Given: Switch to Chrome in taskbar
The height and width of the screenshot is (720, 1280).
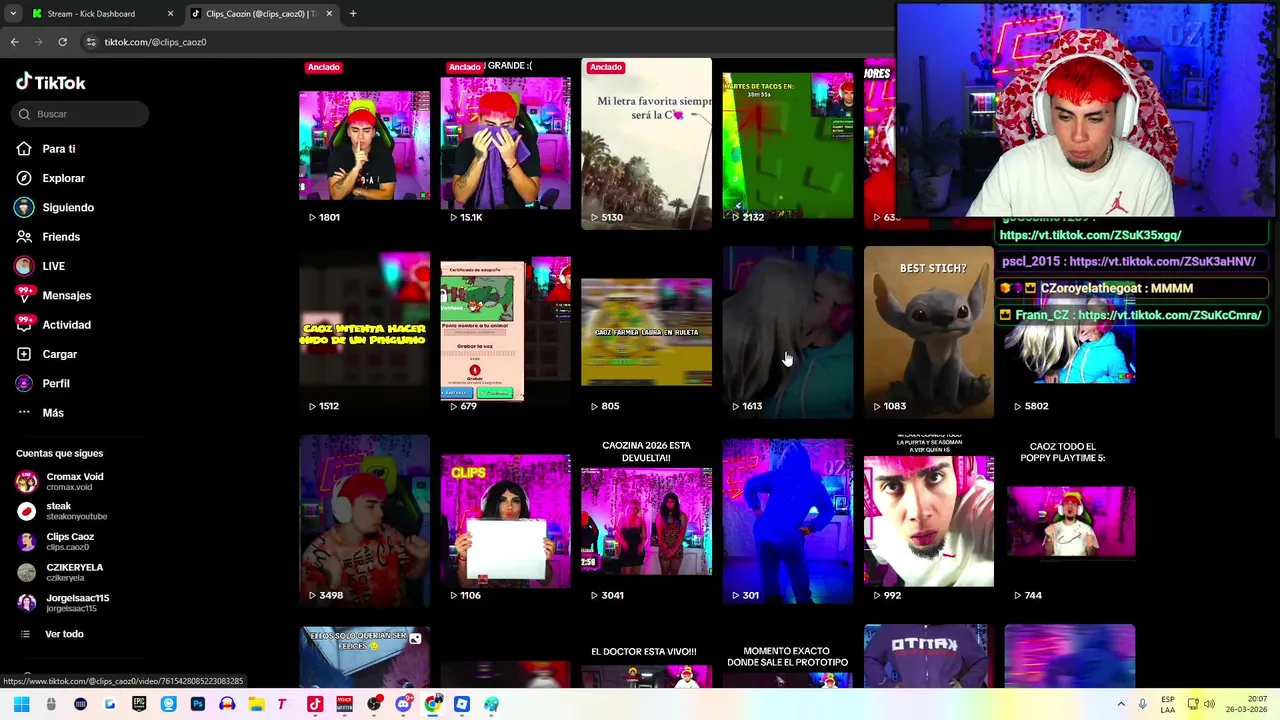Looking at the screenshot, I should [433, 704].
